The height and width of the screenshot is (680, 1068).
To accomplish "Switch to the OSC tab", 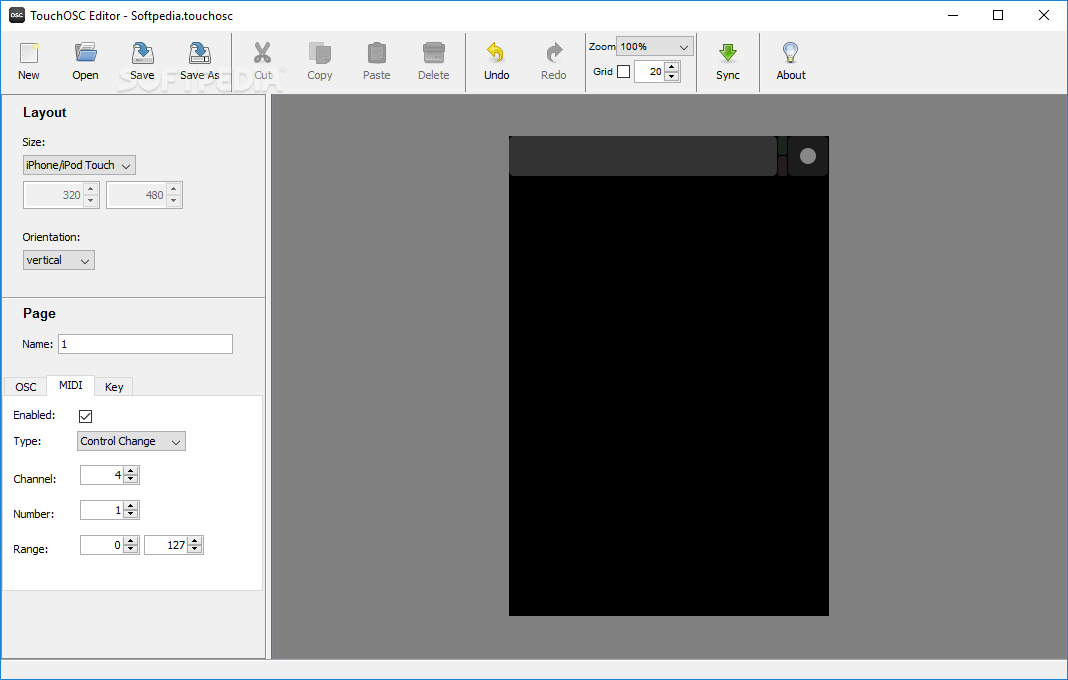I will click(26, 387).
